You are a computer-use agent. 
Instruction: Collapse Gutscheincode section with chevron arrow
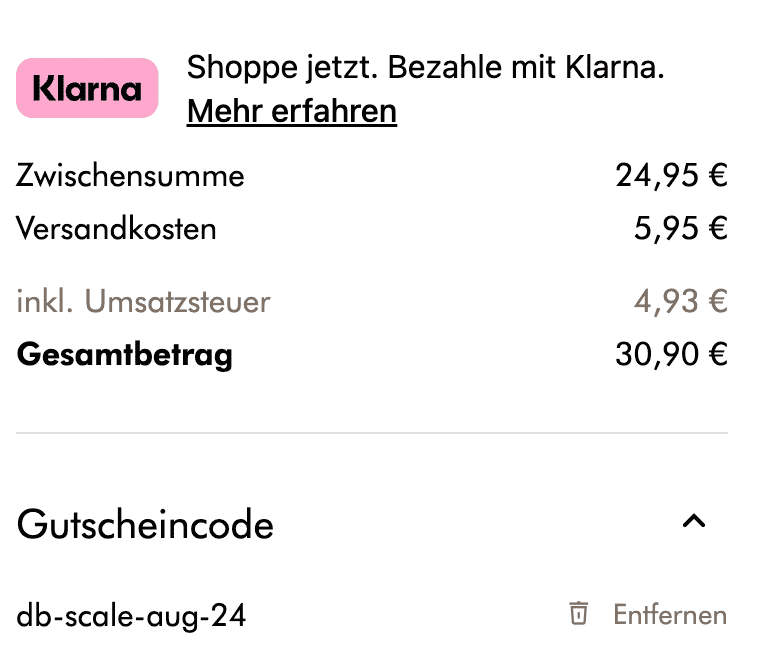tap(694, 522)
